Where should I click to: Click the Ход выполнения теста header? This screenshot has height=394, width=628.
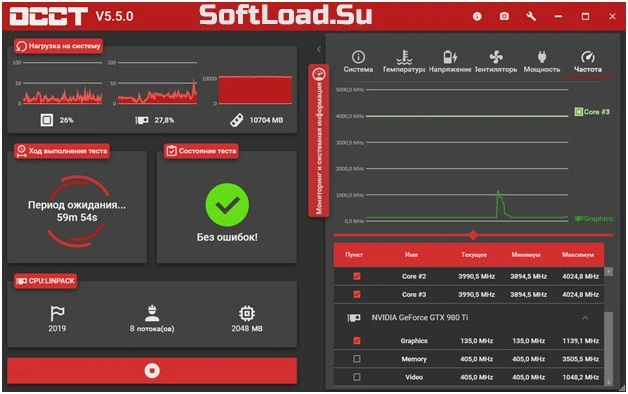62,151
